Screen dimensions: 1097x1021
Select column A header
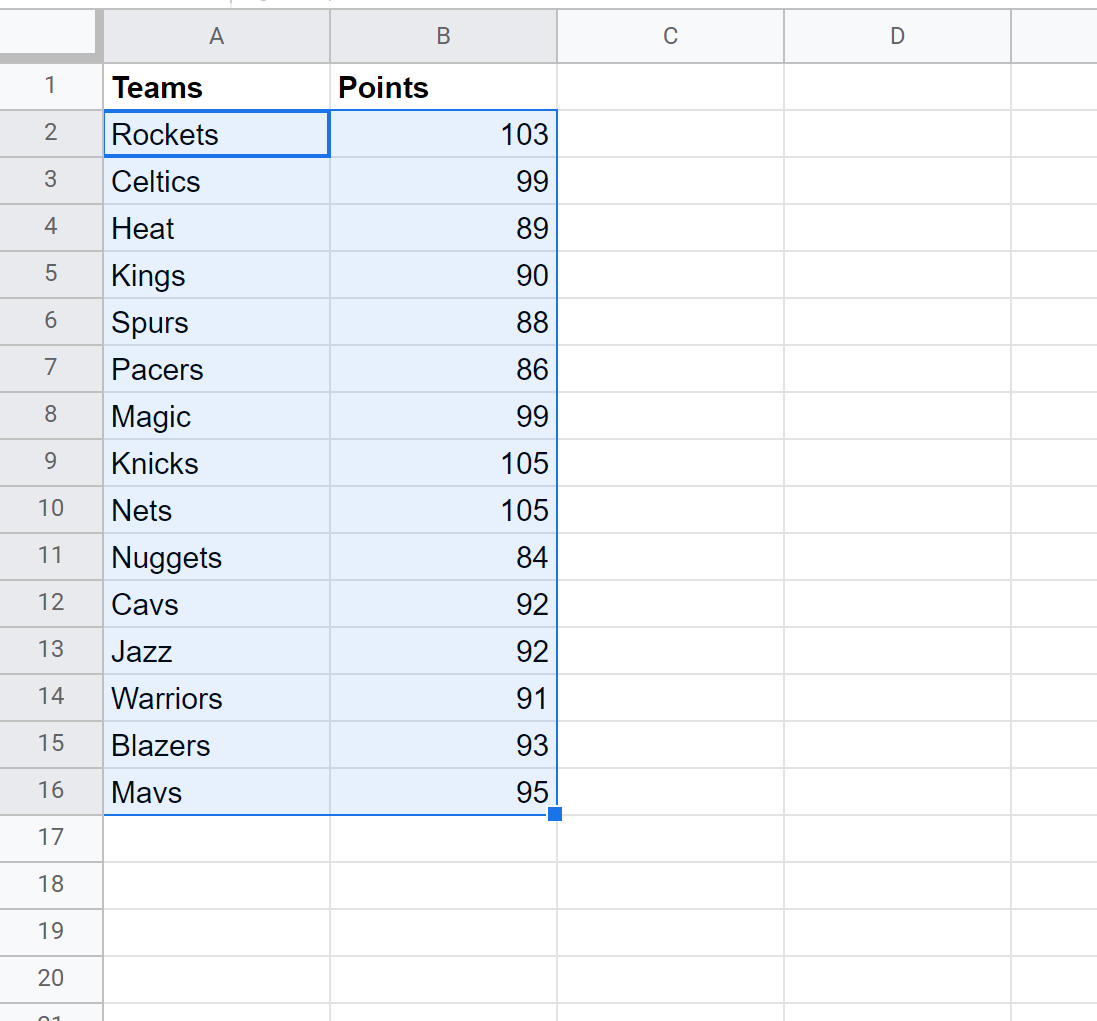pos(216,36)
